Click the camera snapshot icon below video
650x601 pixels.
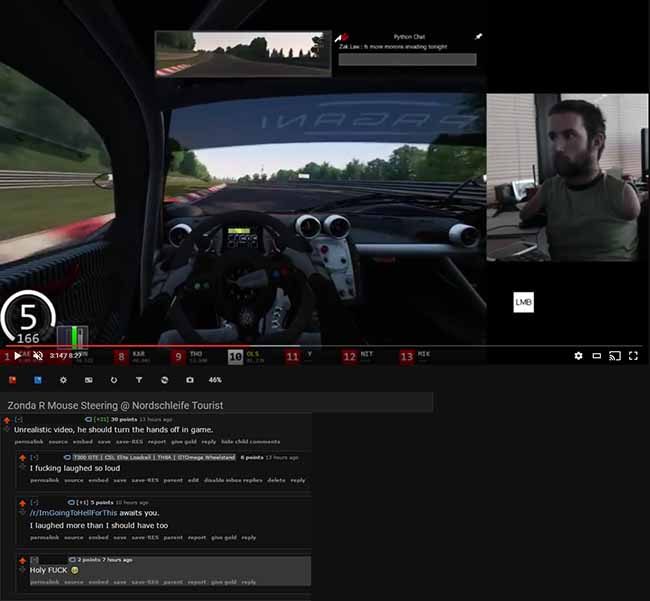click(x=190, y=380)
